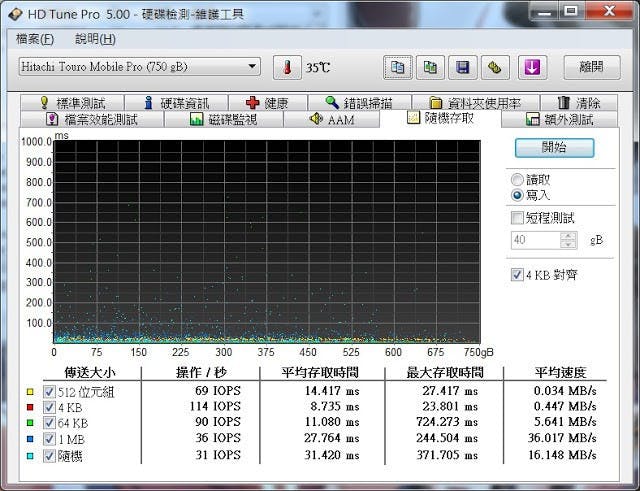Uncheck the 隨機 checkbox
Image resolution: width=640 pixels, height=491 pixels.
tap(49, 455)
